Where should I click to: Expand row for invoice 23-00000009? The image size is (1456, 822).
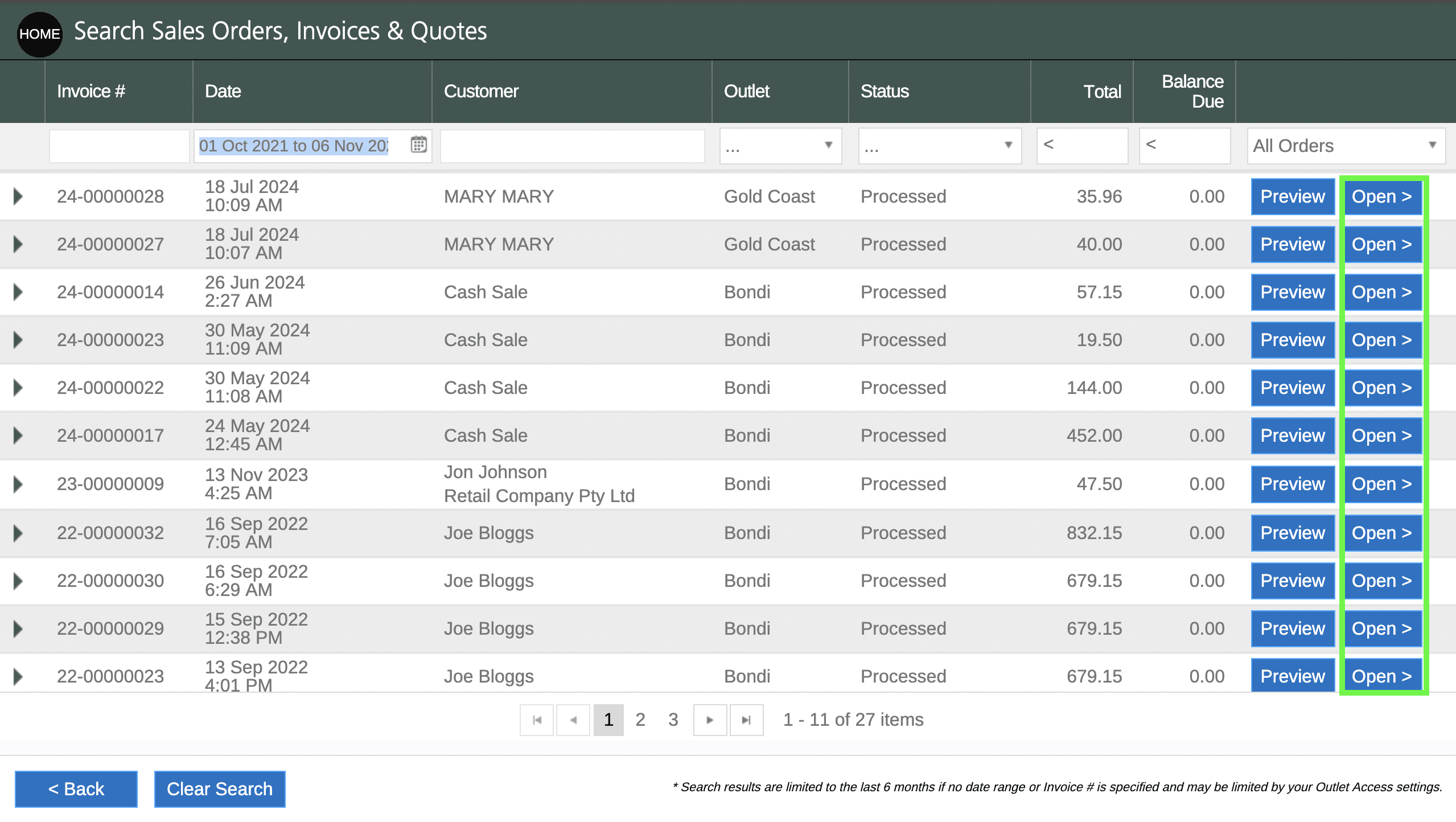pos(18,484)
